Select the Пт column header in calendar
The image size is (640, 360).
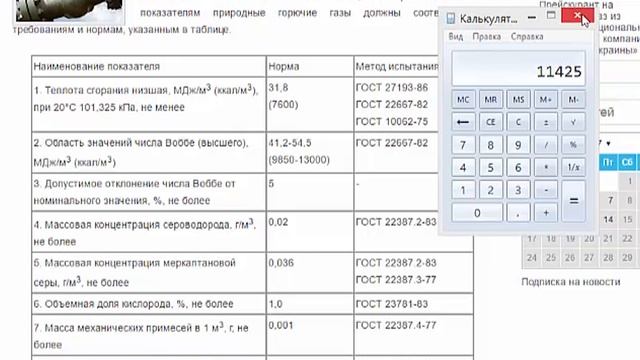tap(608, 162)
